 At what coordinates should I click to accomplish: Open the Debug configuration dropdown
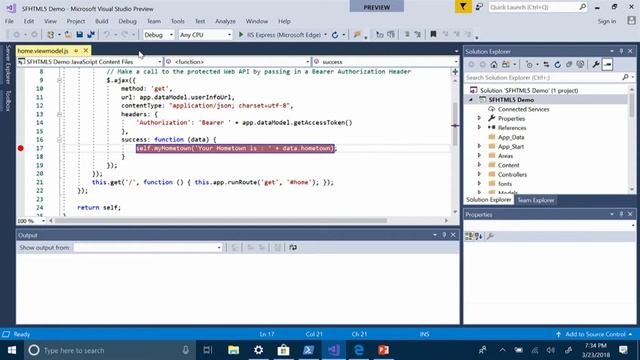click(x=158, y=35)
